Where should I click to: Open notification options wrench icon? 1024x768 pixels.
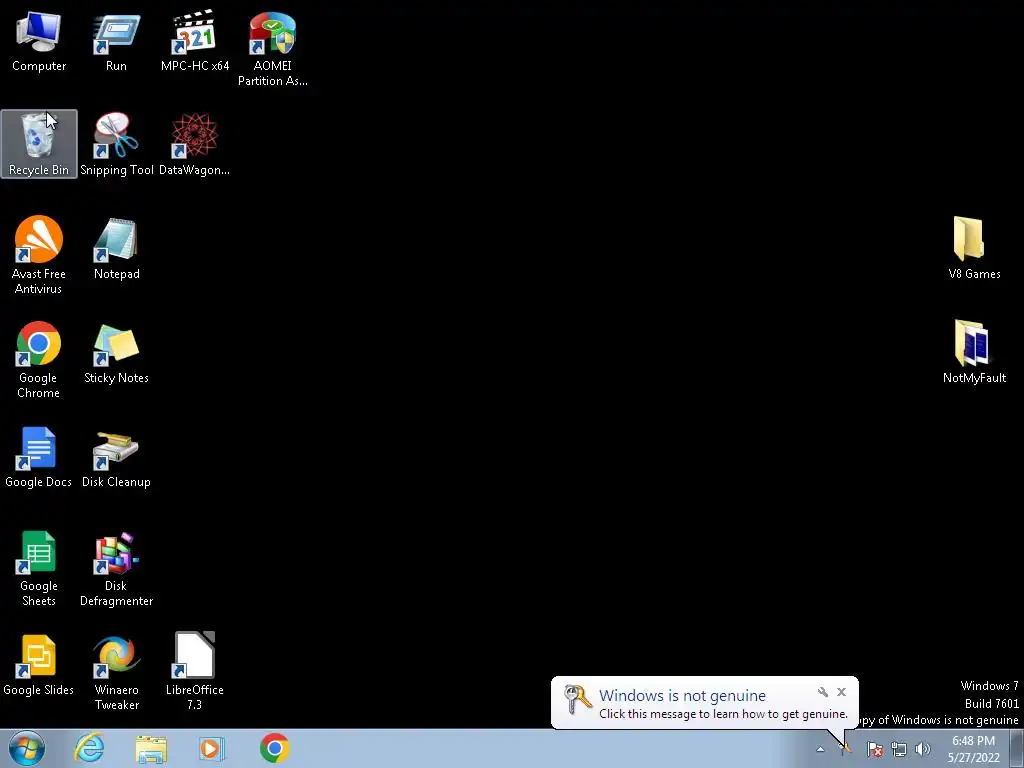coord(823,692)
